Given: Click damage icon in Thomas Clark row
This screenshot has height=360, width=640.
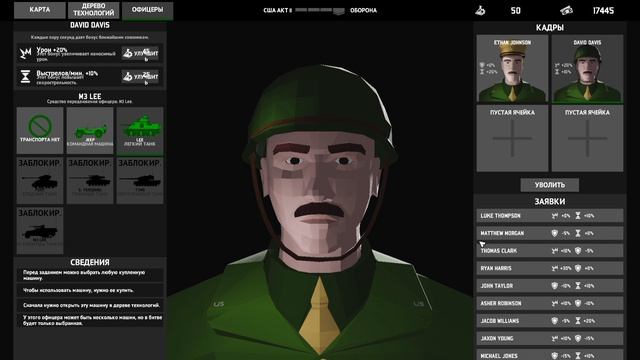Looking at the screenshot, I should coord(554,251).
